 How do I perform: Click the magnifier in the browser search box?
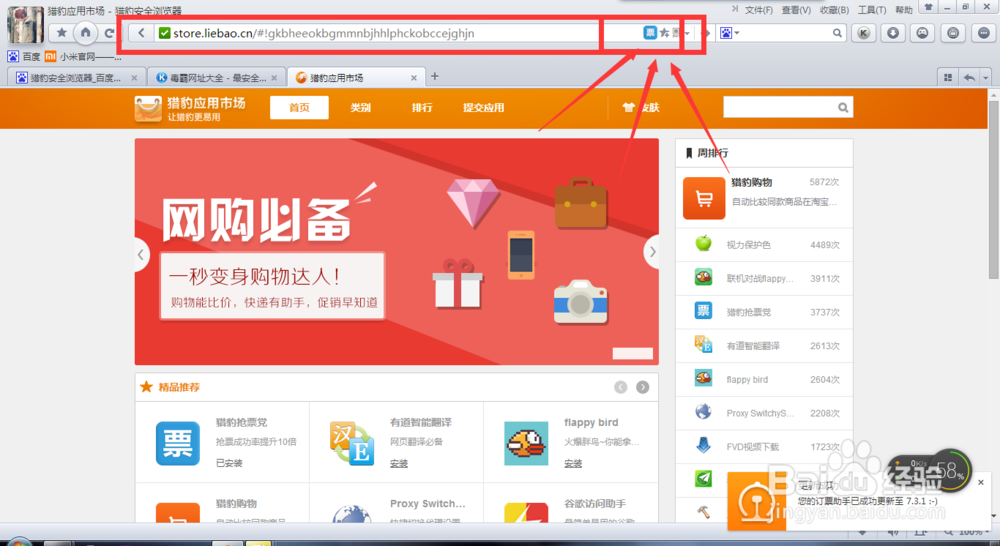pos(837,33)
